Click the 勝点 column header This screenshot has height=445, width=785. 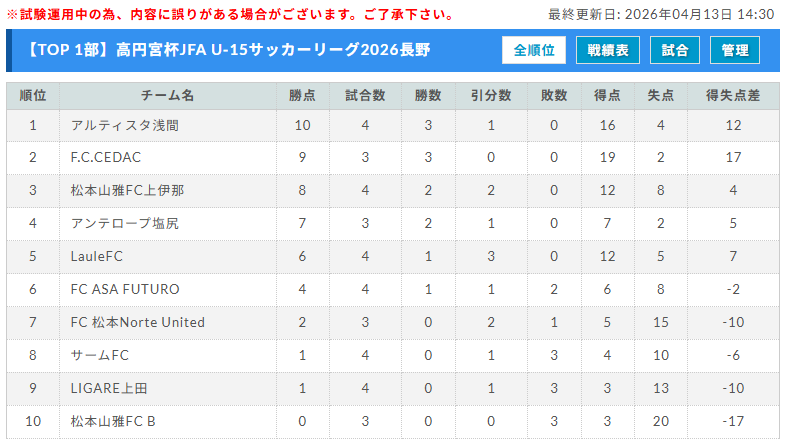pos(302,95)
